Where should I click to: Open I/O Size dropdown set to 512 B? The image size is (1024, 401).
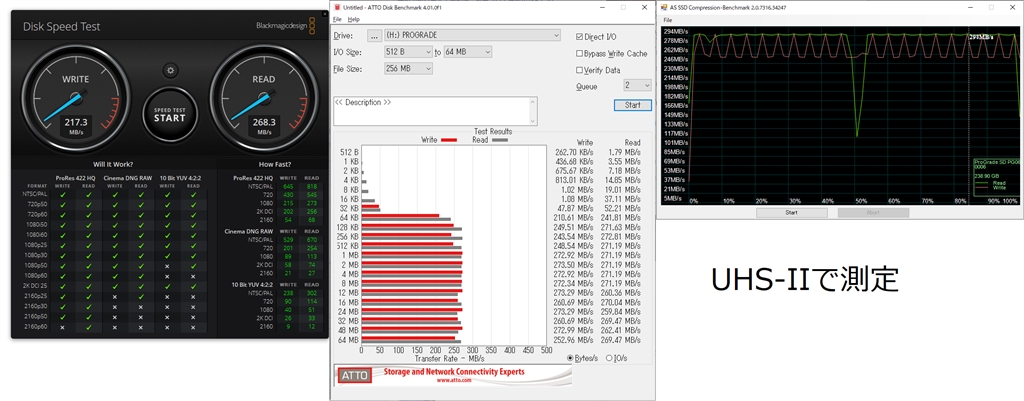tap(408, 52)
